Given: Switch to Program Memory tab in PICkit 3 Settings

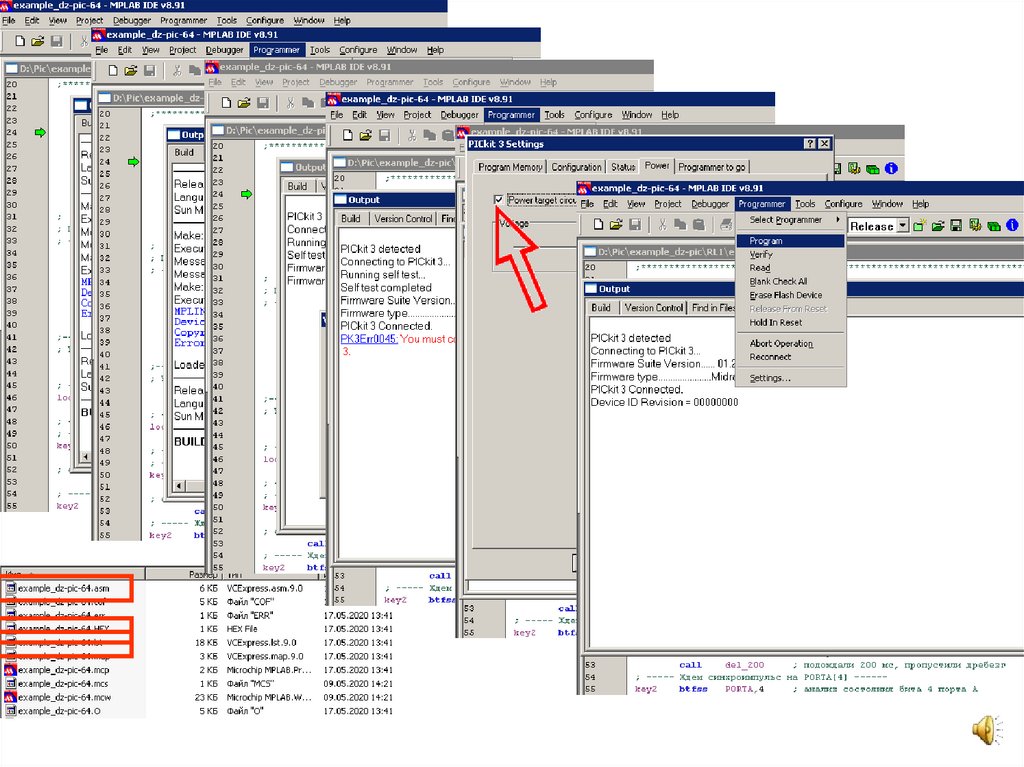Looking at the screenshot, I should 510,167.
